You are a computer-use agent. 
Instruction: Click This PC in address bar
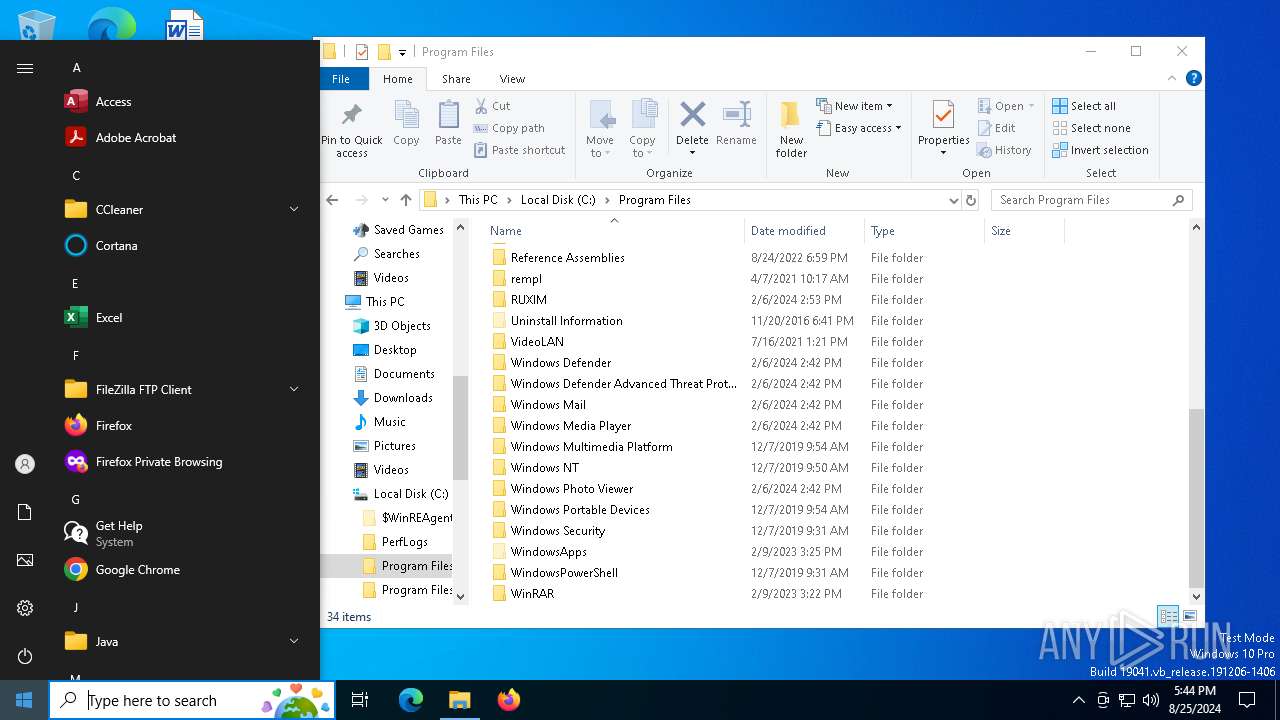[x=478, y=200]
